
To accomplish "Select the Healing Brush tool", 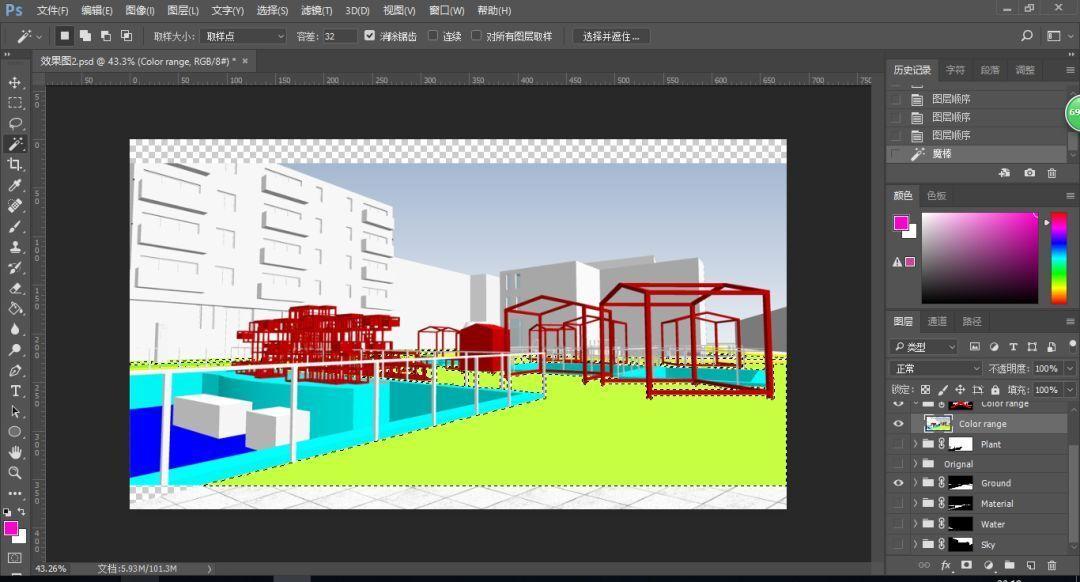I will 15,205.
